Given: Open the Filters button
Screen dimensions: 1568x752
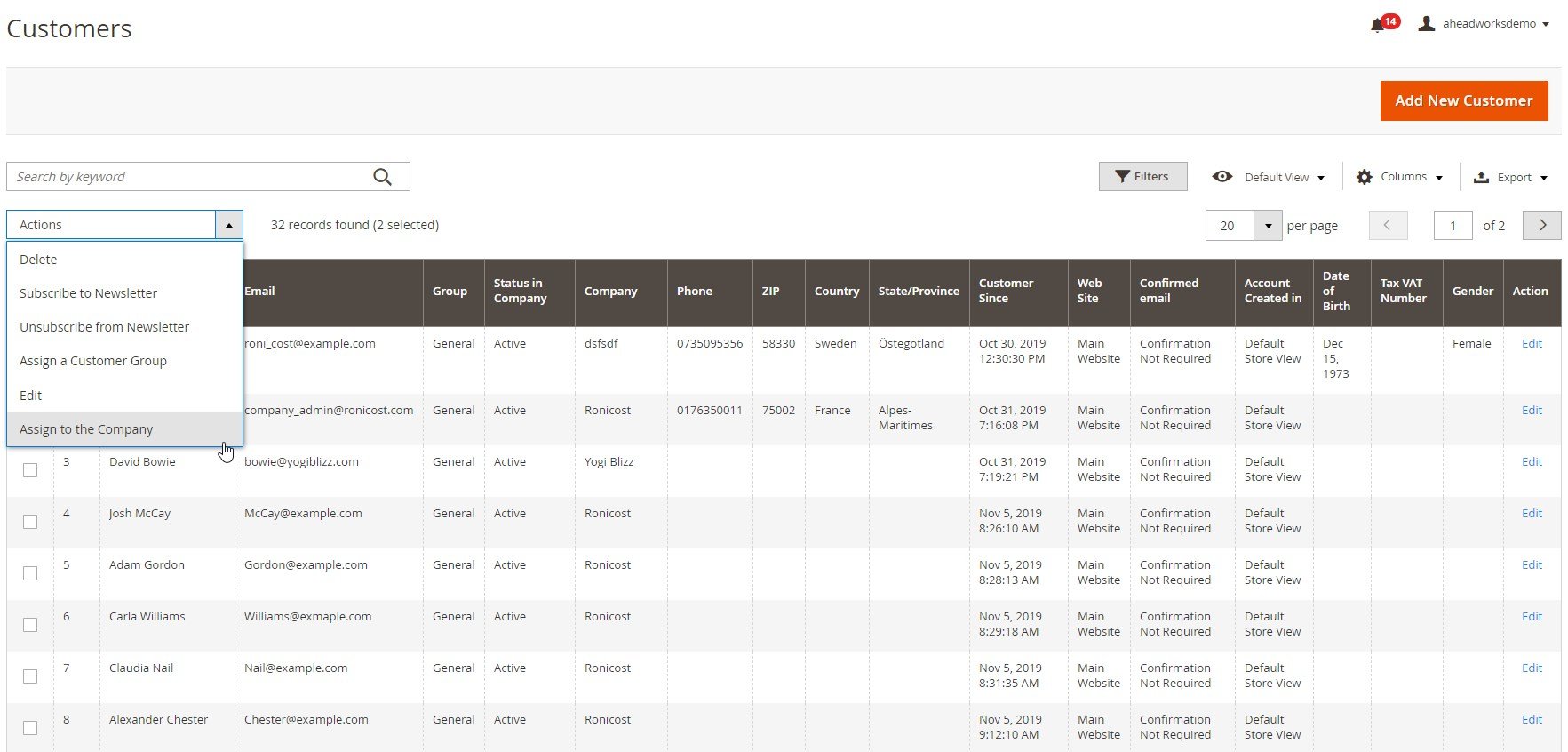Looking at the screenshot, I should [1142, 177].
